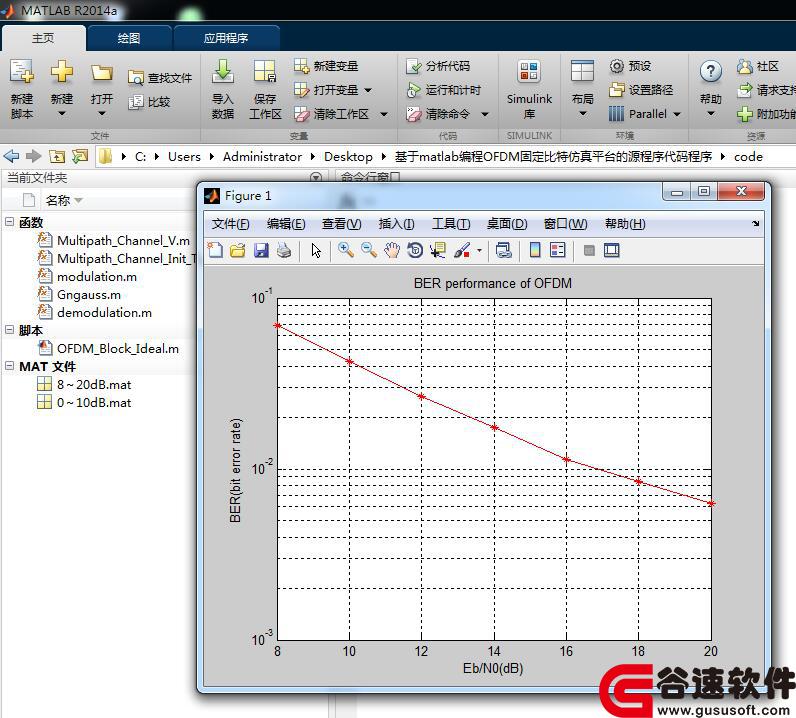Toggle Insert Legend in Figure 1 toolbar
This screenshot has height=718, width=796.
[557, 250]
